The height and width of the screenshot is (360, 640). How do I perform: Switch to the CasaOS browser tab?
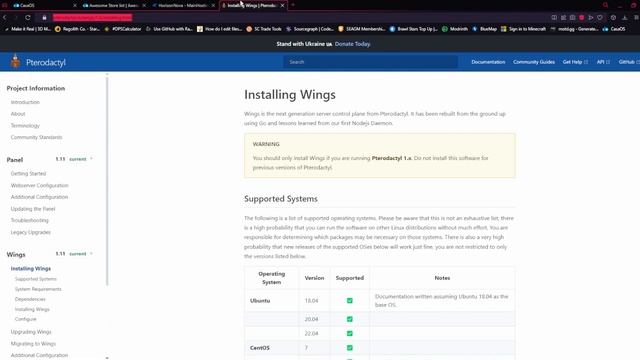[x=45, y=5]
